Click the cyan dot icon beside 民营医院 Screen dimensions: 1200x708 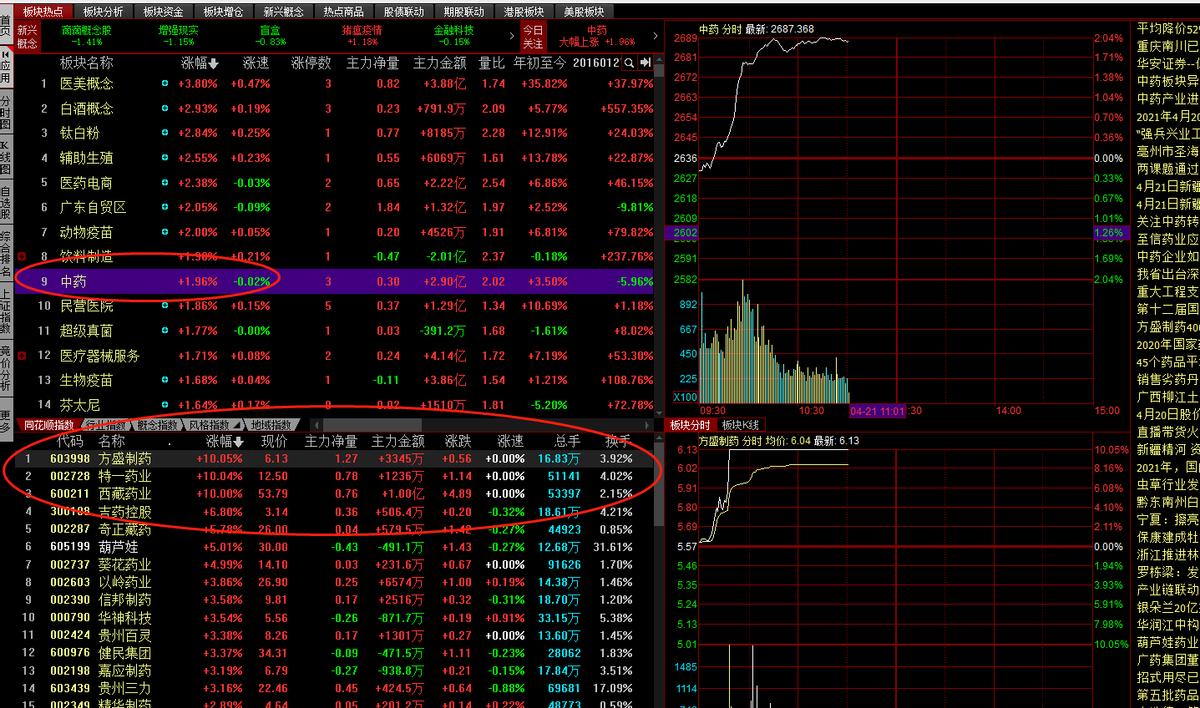(x=165, y=306)
